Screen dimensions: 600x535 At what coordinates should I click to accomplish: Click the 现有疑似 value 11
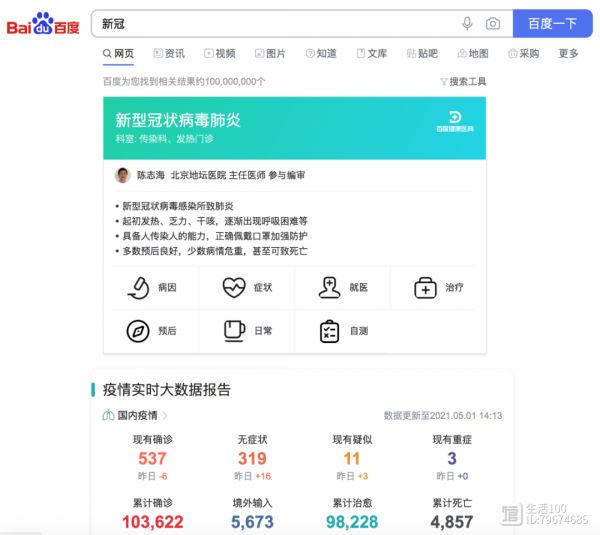tap(352, 458)
